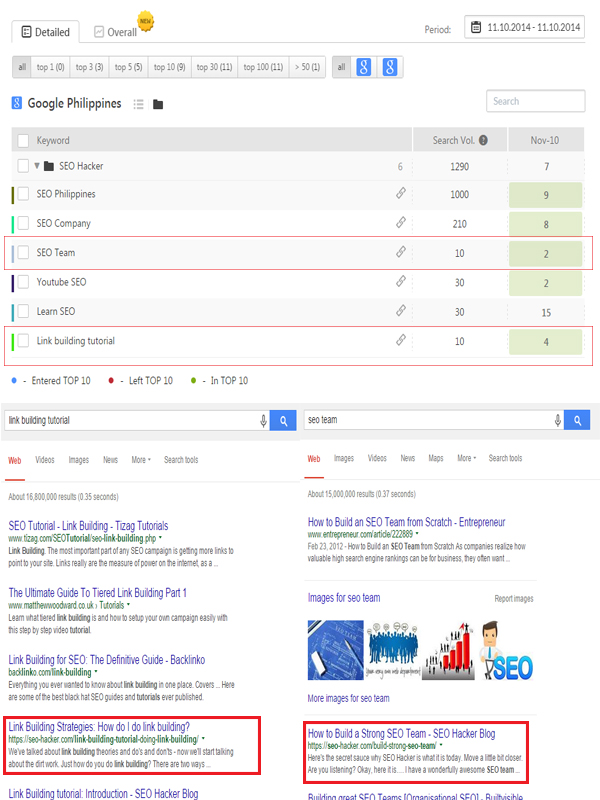
Task: Open the Period calendar date picker
Action: (x=479, y=28)
